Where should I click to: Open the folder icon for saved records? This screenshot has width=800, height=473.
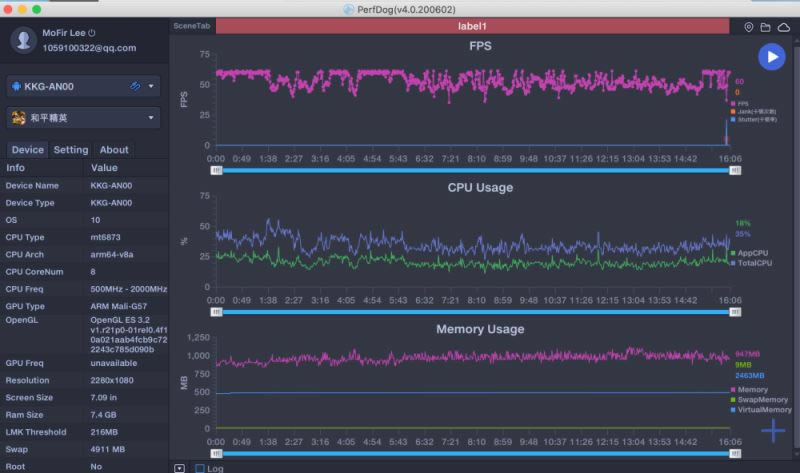point(765,27)
